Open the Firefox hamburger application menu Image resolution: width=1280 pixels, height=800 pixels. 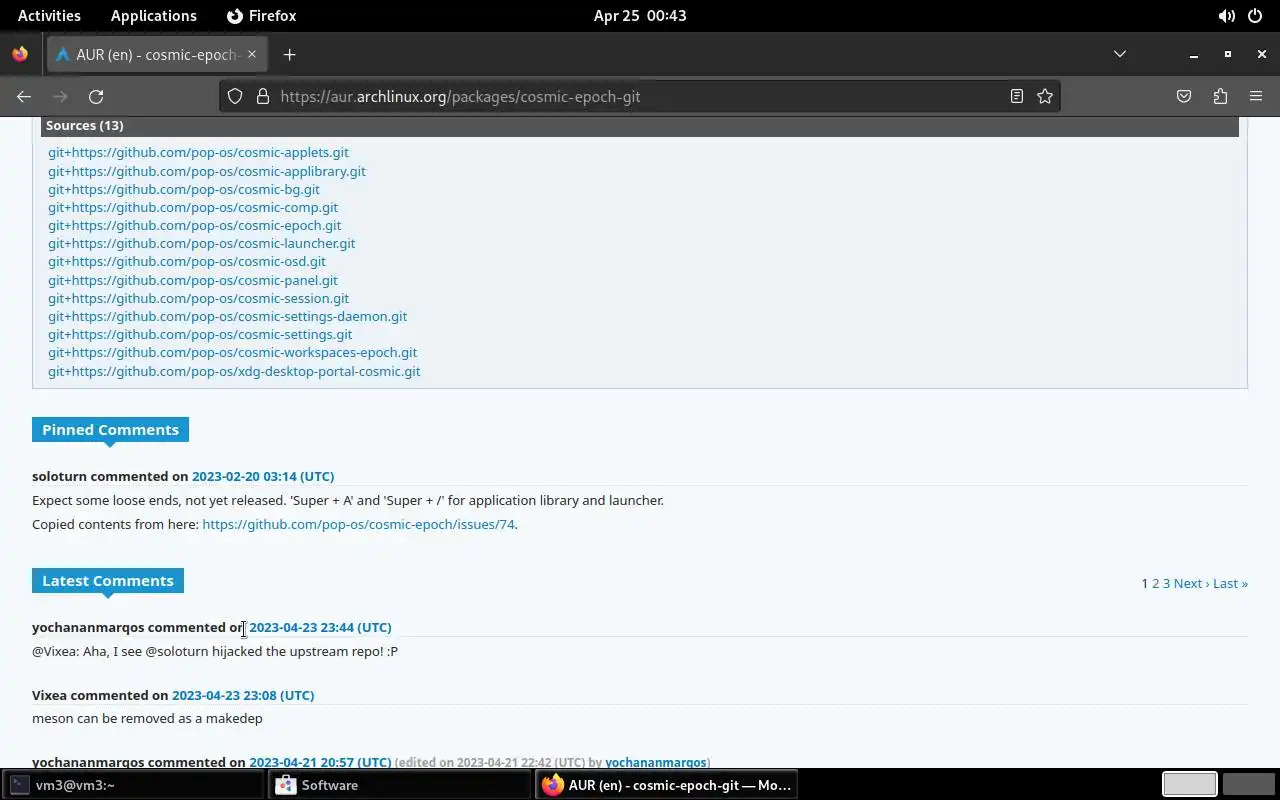(1256, 96)
